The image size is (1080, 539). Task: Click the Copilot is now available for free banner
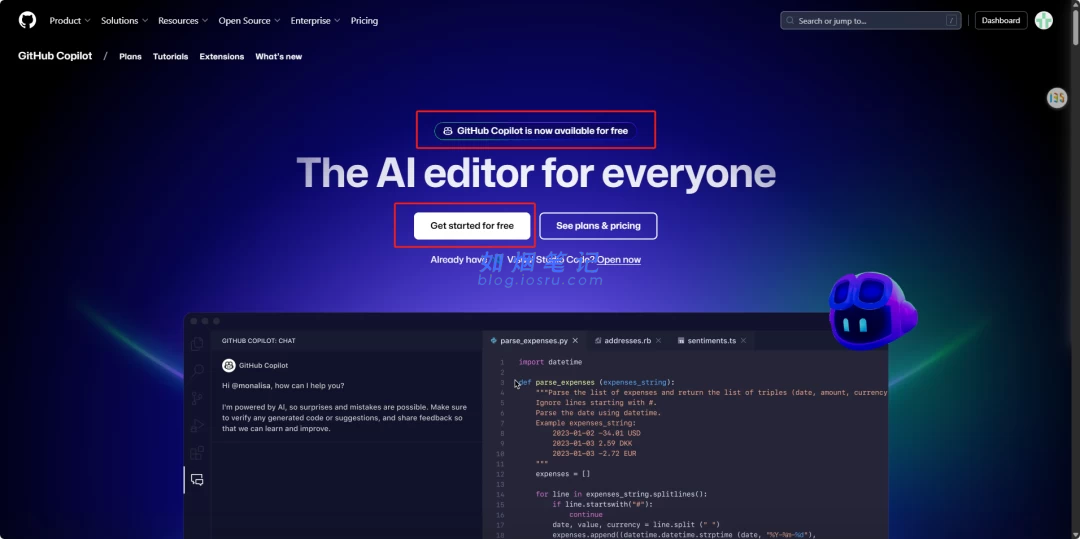pos(535,131)
